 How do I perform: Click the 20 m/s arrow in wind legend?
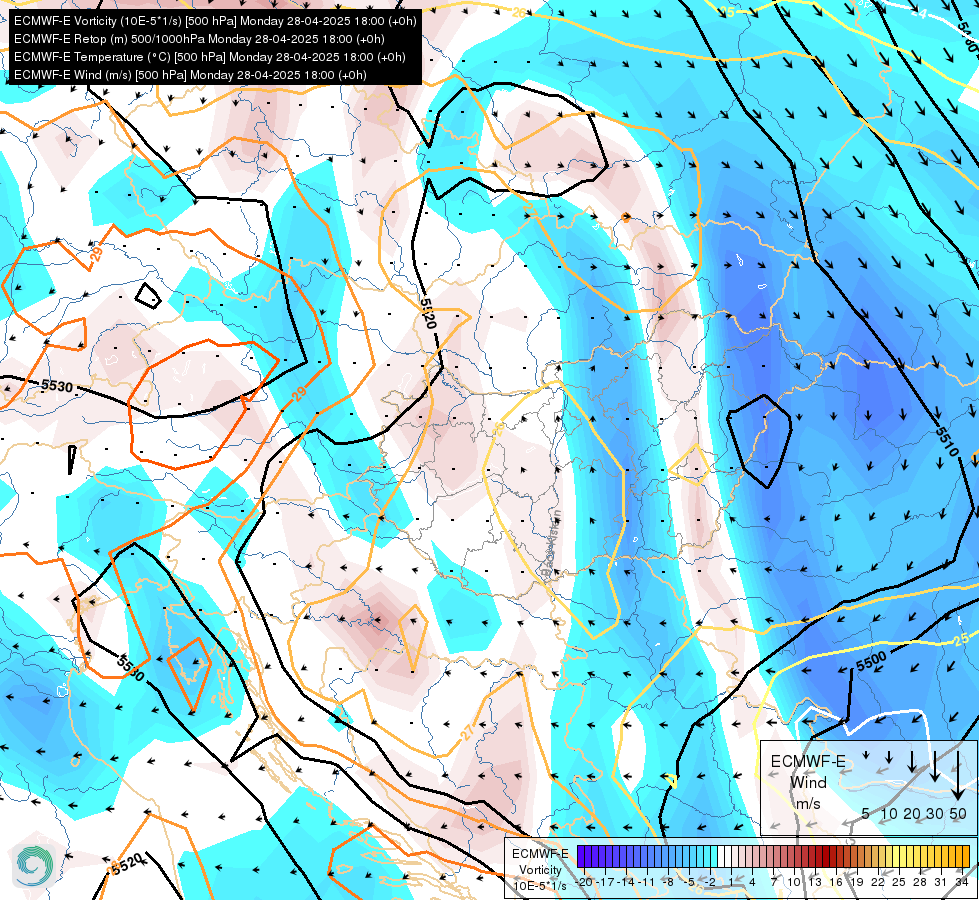(912, 762)
